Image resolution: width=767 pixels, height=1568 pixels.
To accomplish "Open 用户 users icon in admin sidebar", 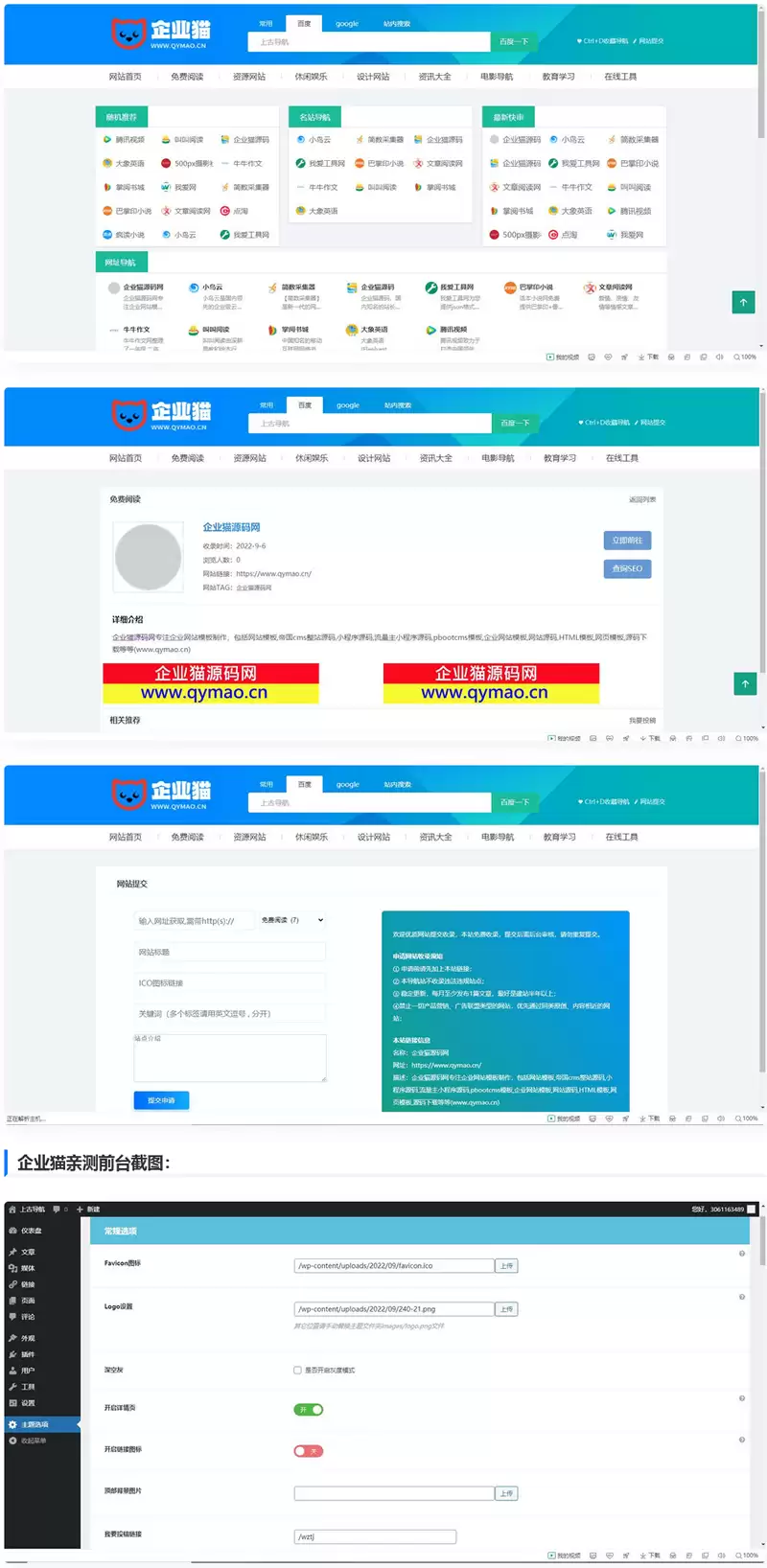I will tap(12, 1371).
